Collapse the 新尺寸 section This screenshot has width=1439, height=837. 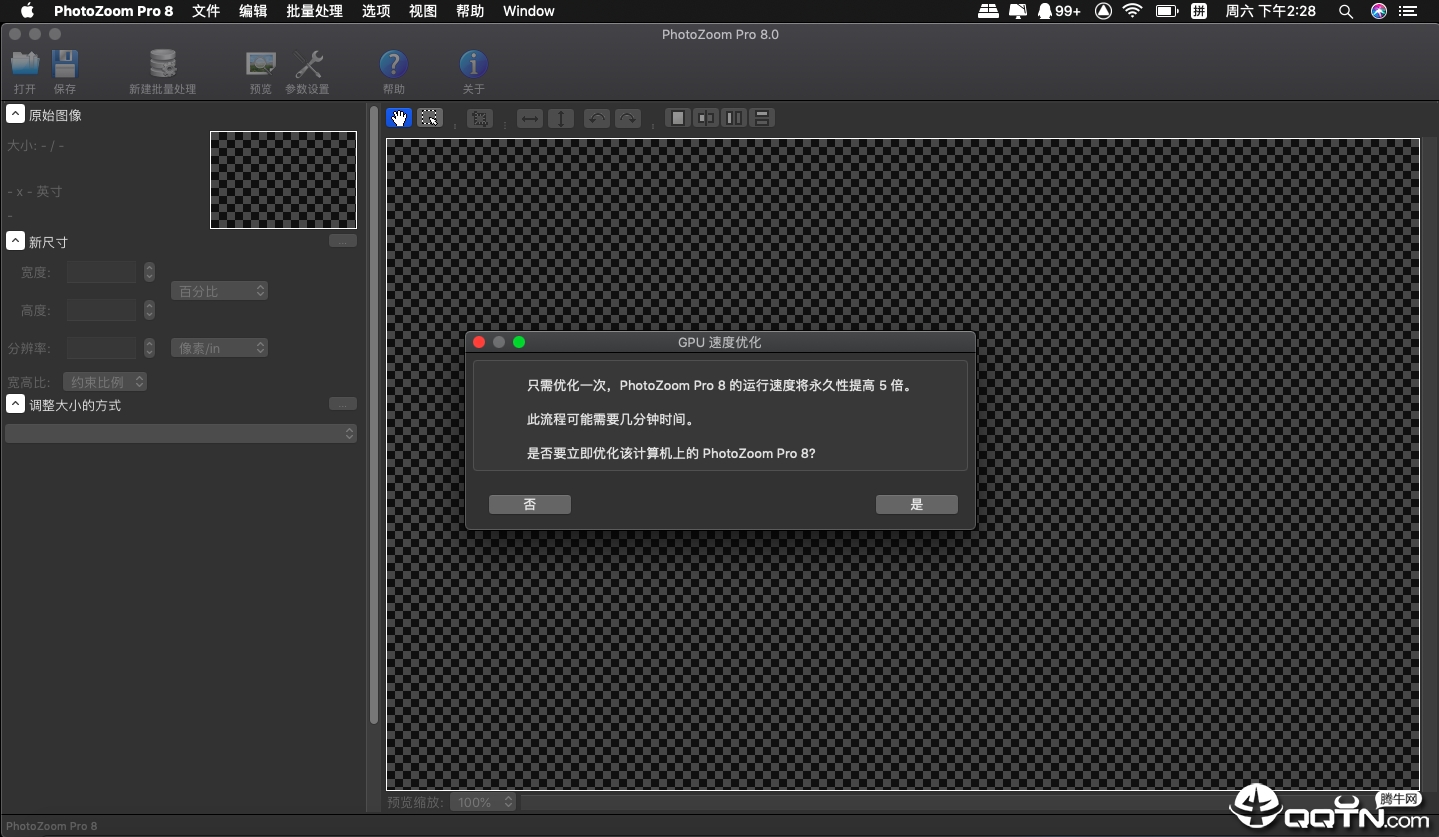coord(15,241)
